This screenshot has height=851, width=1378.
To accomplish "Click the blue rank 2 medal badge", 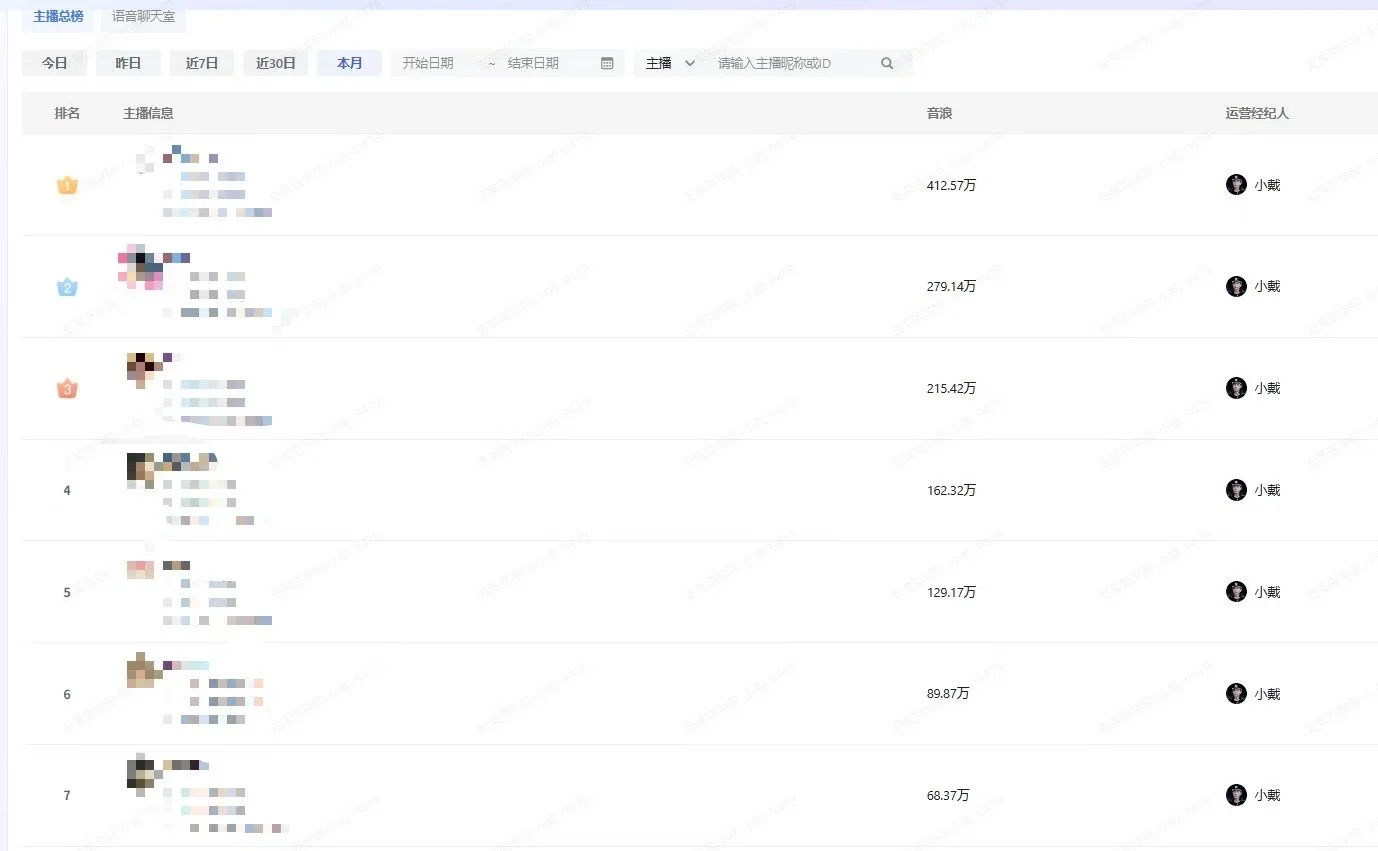I will pyautogui.click(x=66, y=287).
